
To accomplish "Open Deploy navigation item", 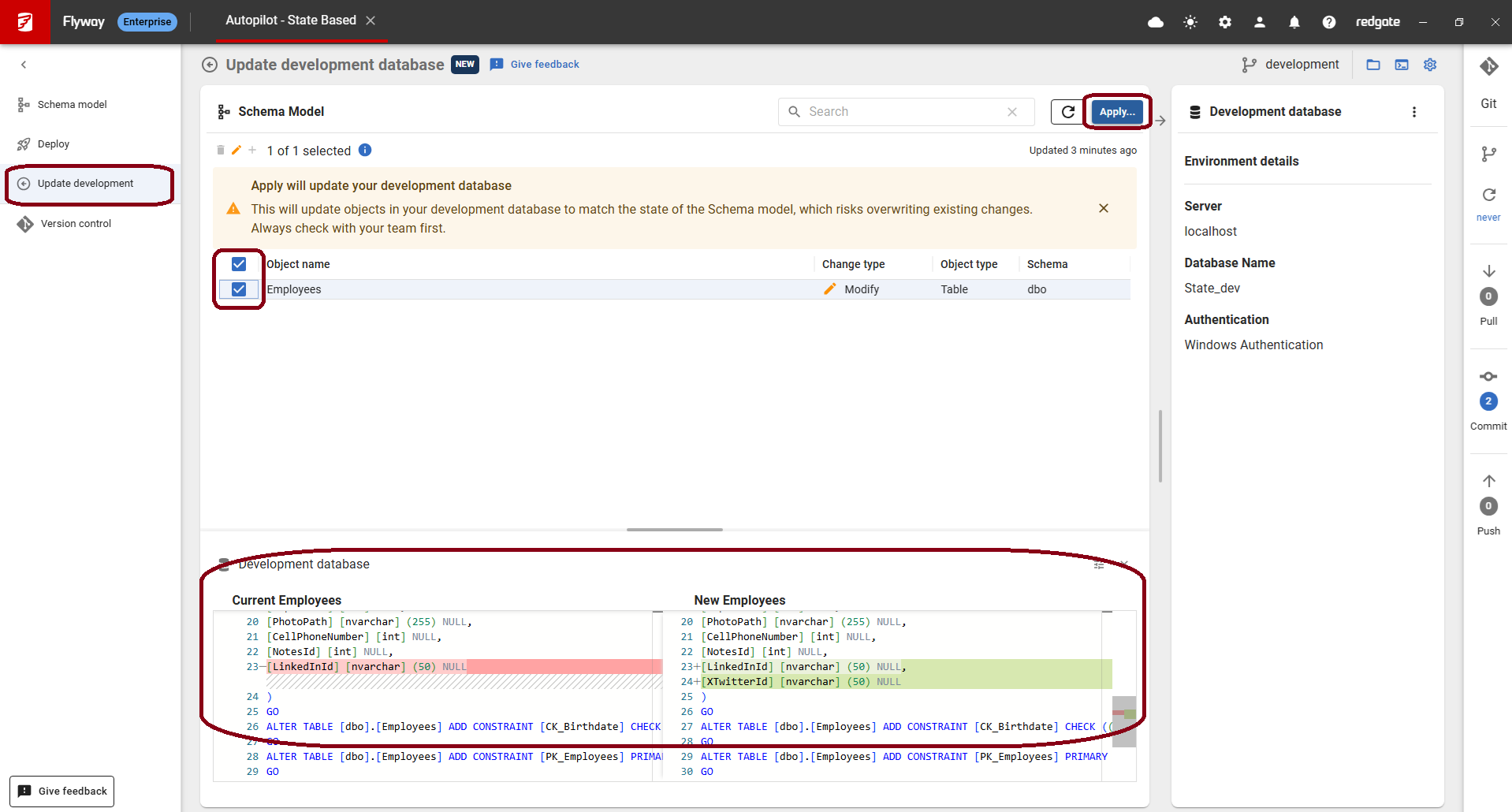I will pyautogui.click(x=54, y=143).
